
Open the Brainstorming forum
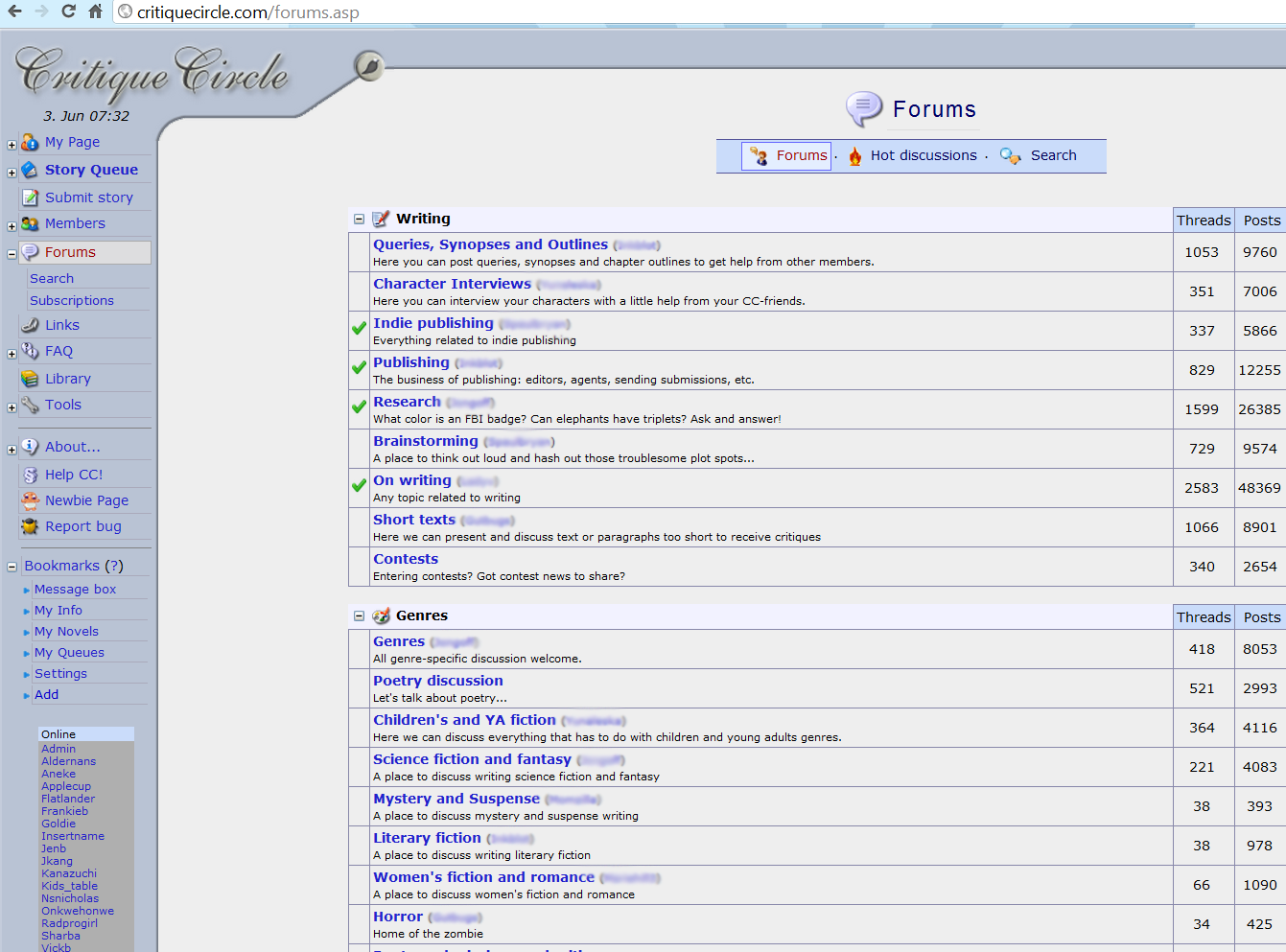pyautogui.click(x=425, y=440)
